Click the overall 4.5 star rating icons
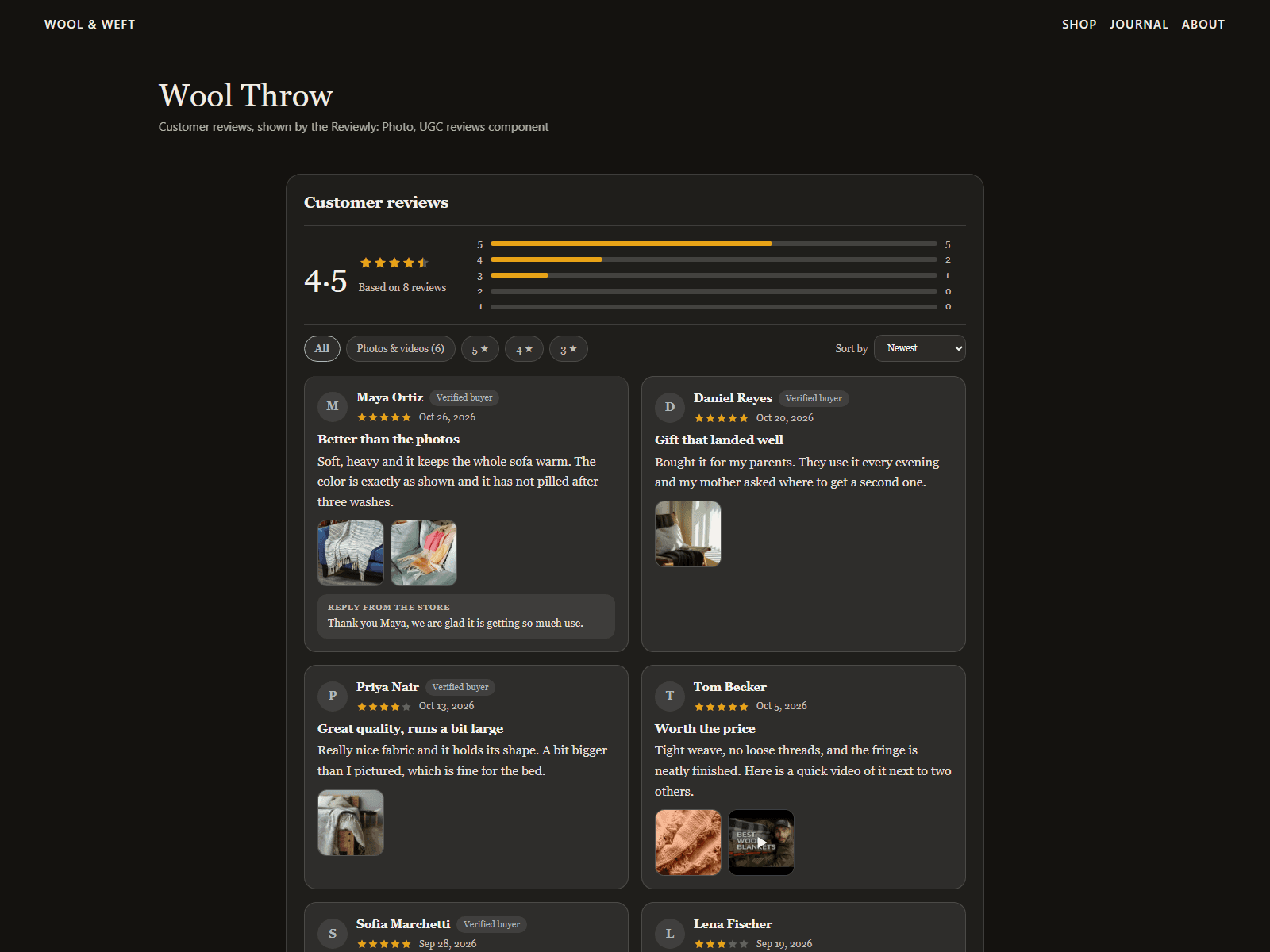The width and height of the screenshot is (1270, 952). click(x=394, y=263)
